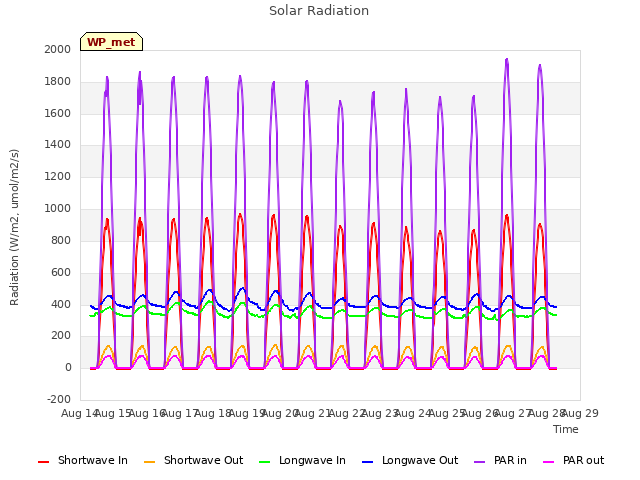Select the PAR in legend entry

tap(500, 460)
